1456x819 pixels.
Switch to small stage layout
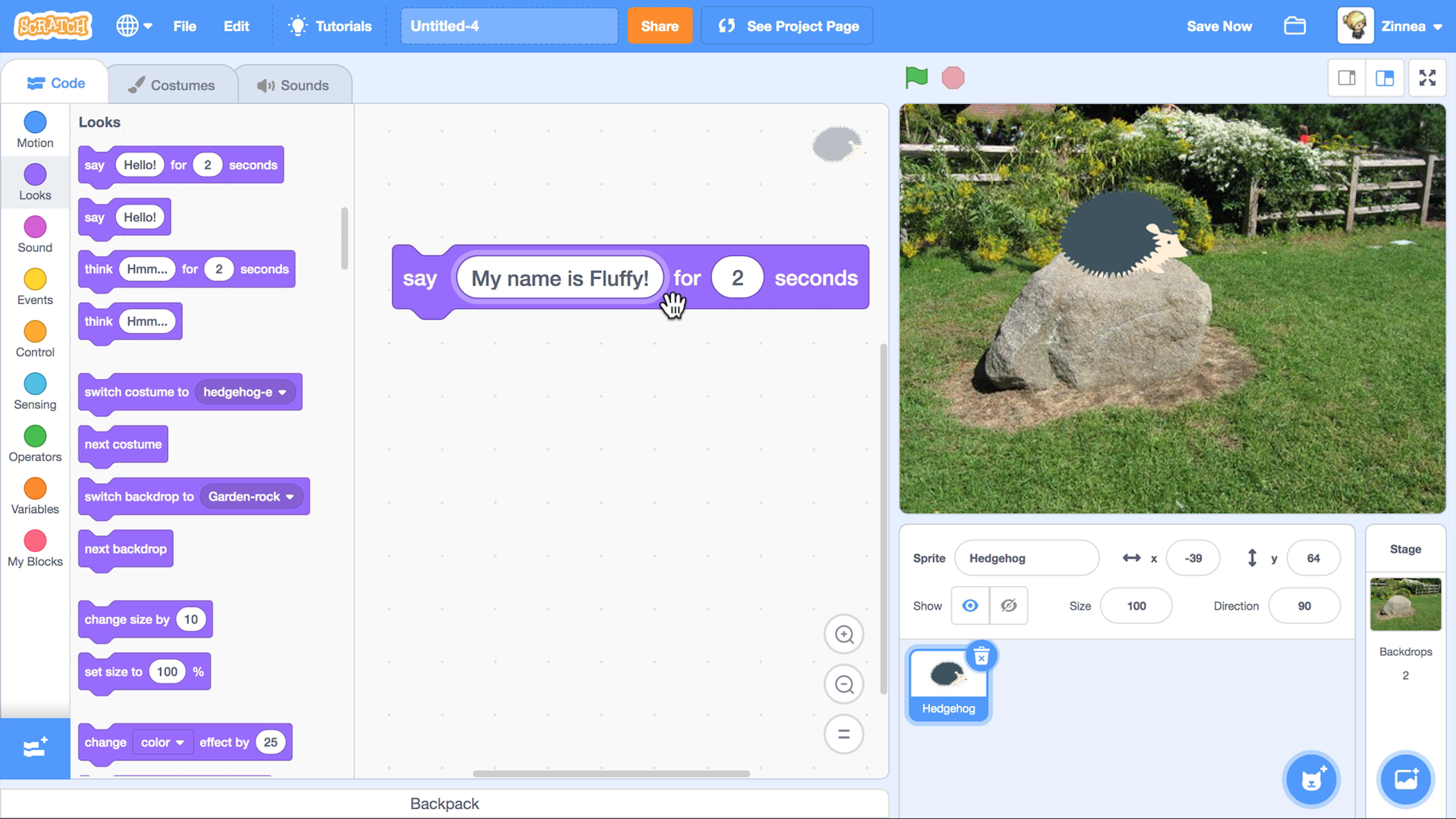[x=1346, y=78]
